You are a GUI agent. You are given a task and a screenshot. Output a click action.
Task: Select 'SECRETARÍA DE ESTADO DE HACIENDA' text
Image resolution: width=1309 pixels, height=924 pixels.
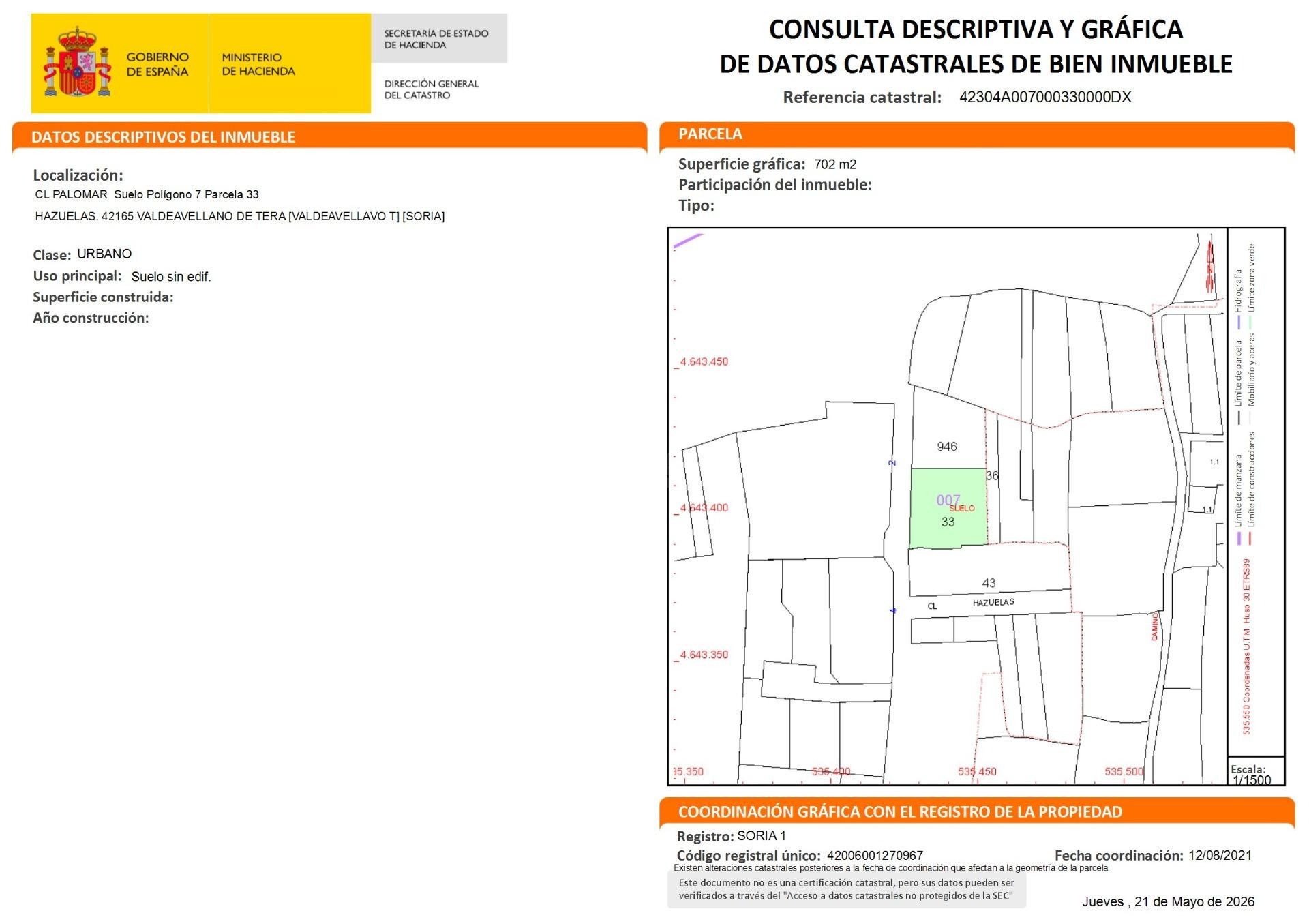pyautogui.click(x=436, y=39)
